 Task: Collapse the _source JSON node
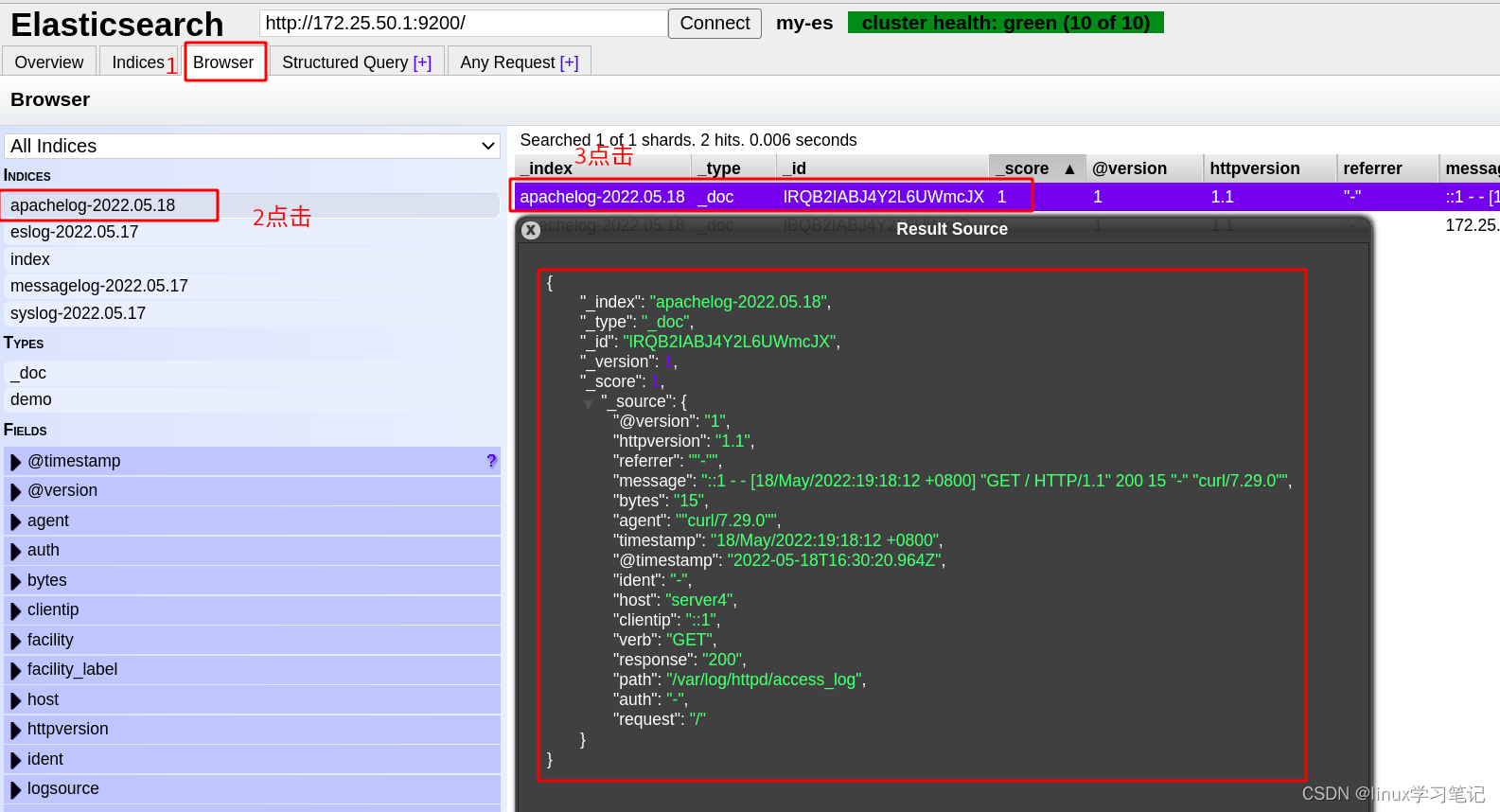pos(589,404)
